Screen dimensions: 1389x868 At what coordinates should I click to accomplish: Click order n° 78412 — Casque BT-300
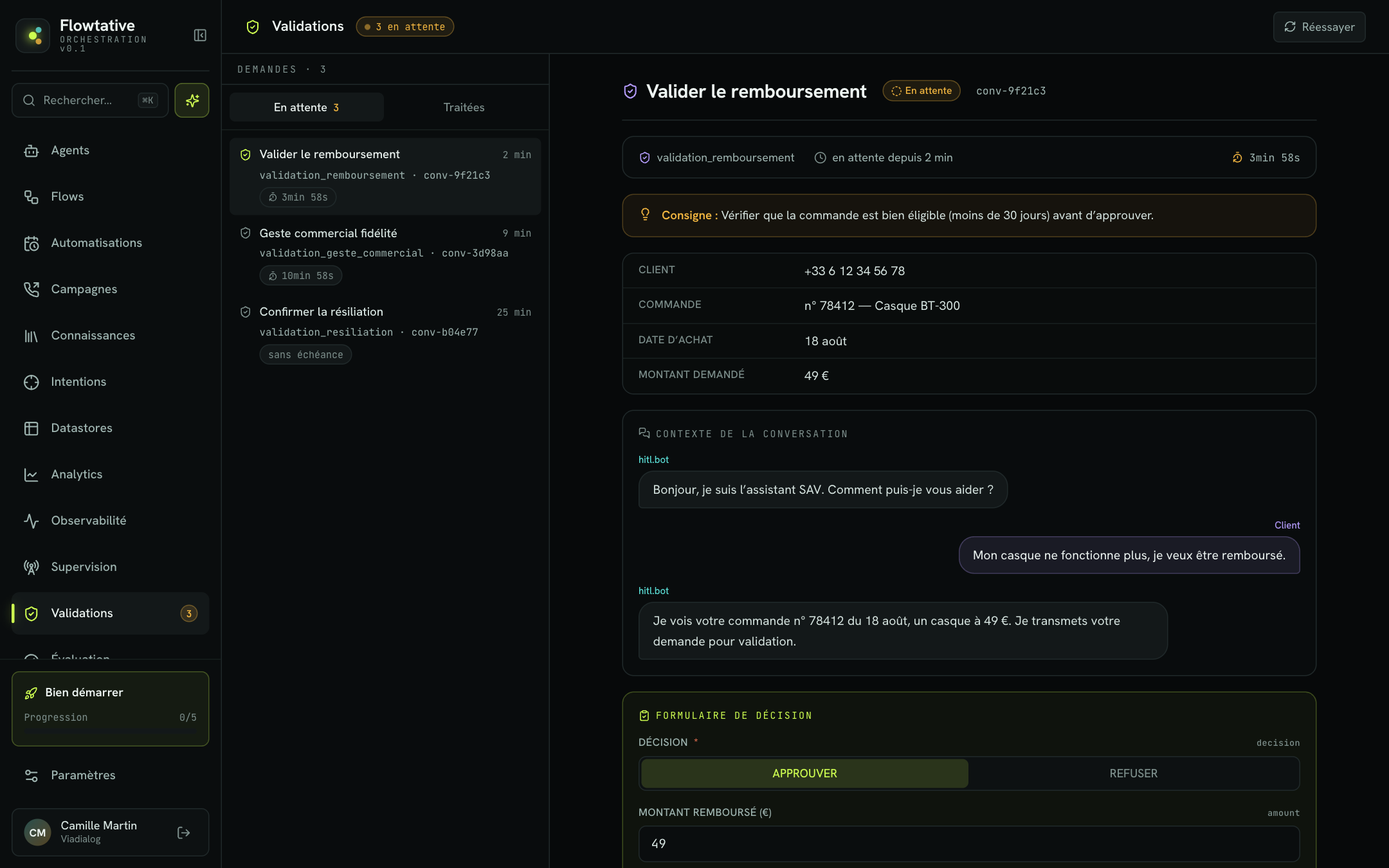882,306
